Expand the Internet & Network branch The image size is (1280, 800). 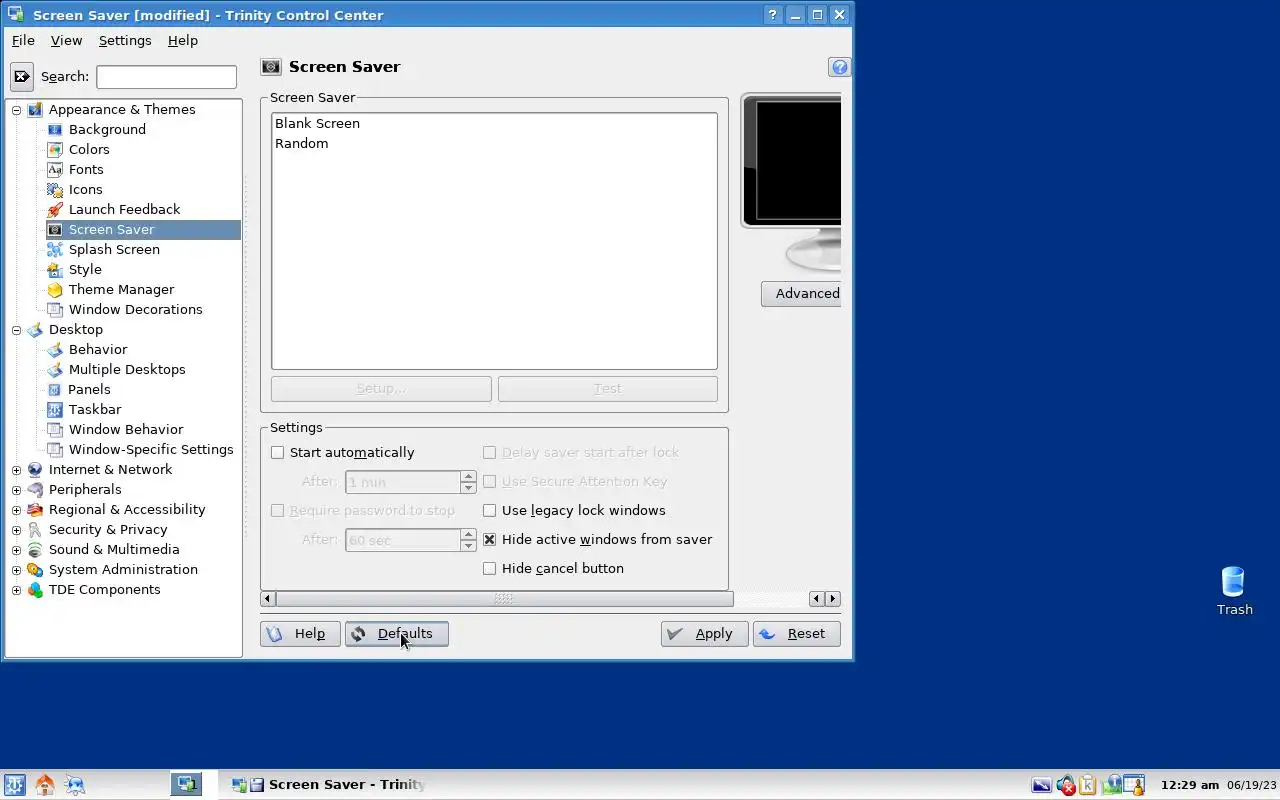pyautogui.click(x=16, y=470)
